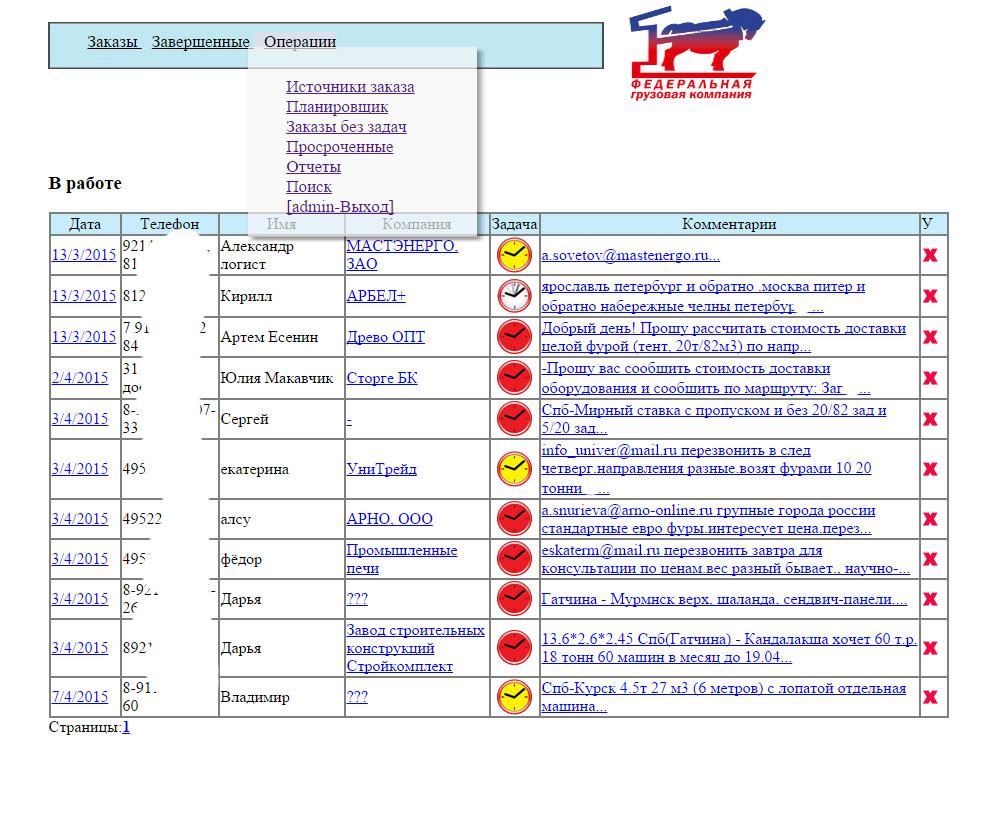Delete the МАСТЭНЕРГО order with the red X
The height and width of the screenshot is (839, 991).
pyautogui.click(x=930, y=255)
